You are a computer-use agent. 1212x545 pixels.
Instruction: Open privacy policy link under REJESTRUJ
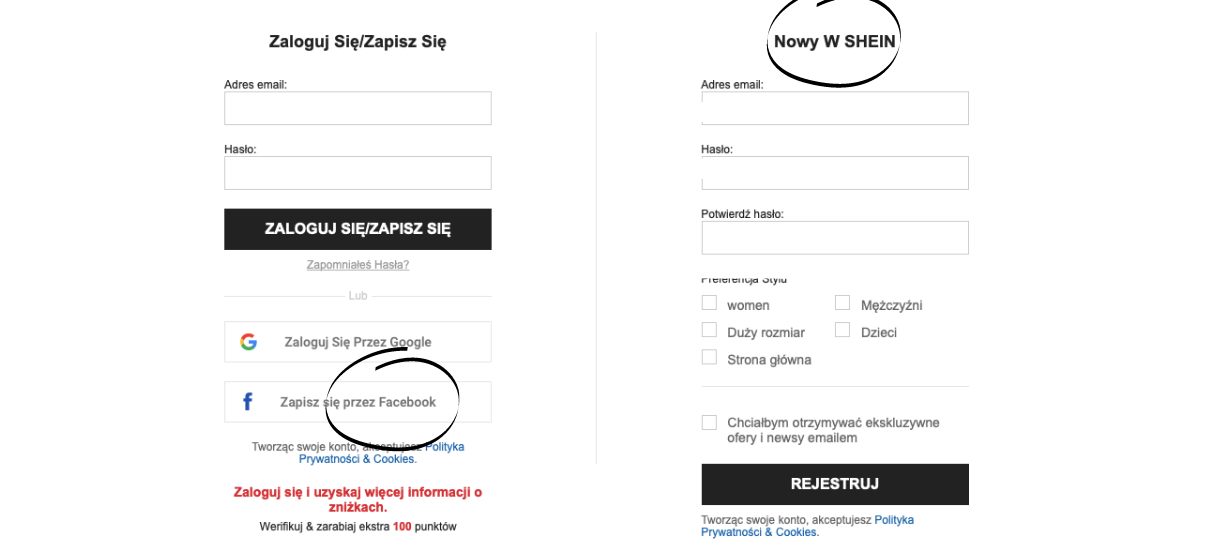coord(807,526)
